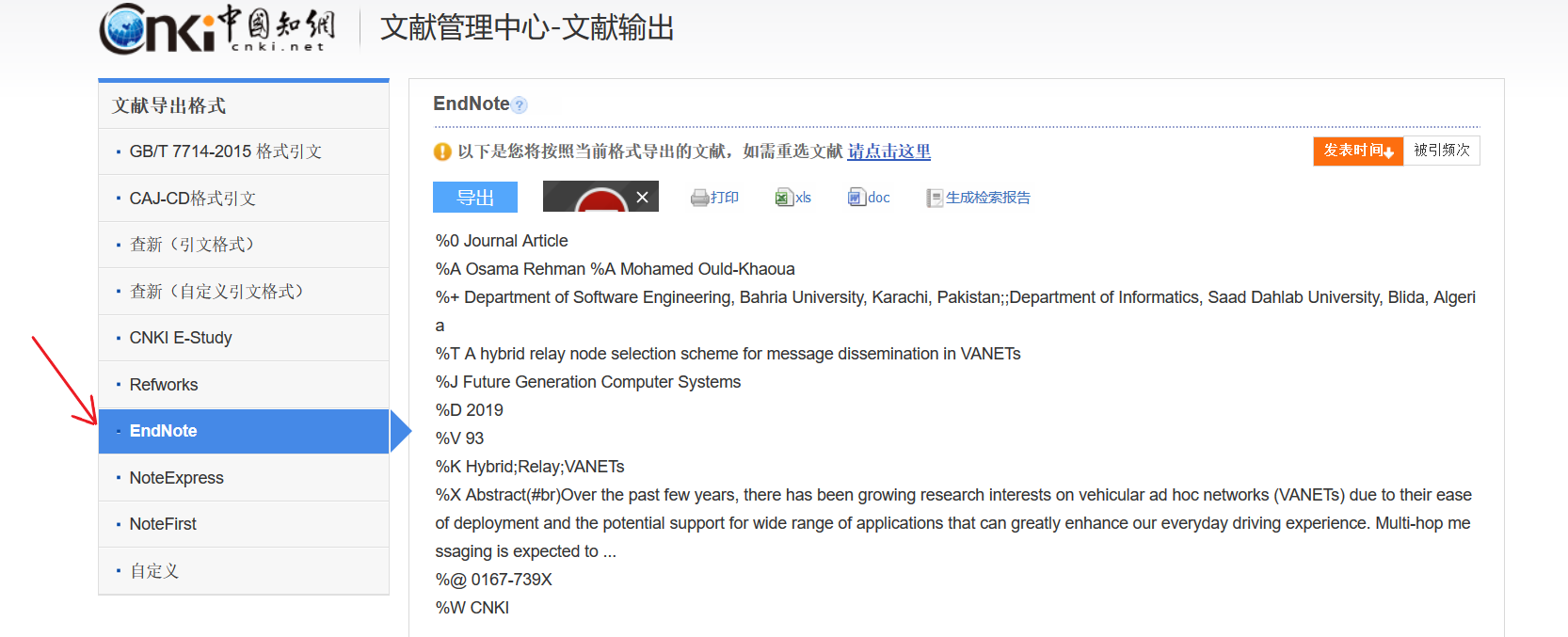
Task: Select CNKI E-Study export format
Action: coord(244,338)
